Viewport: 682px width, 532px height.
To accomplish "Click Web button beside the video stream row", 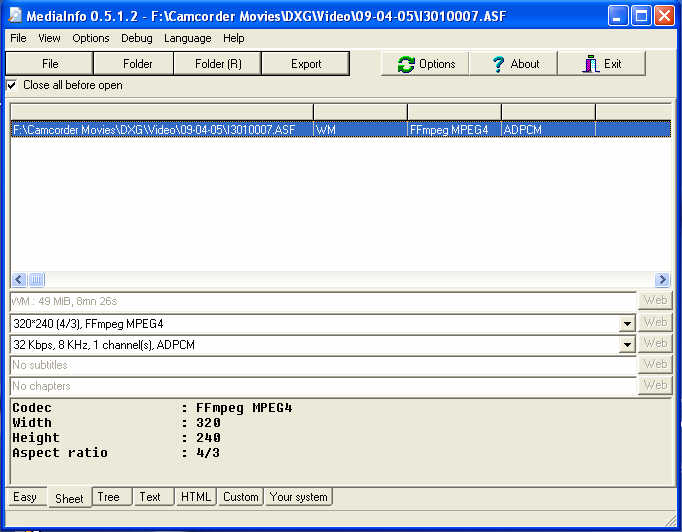I will coord(655,322).
